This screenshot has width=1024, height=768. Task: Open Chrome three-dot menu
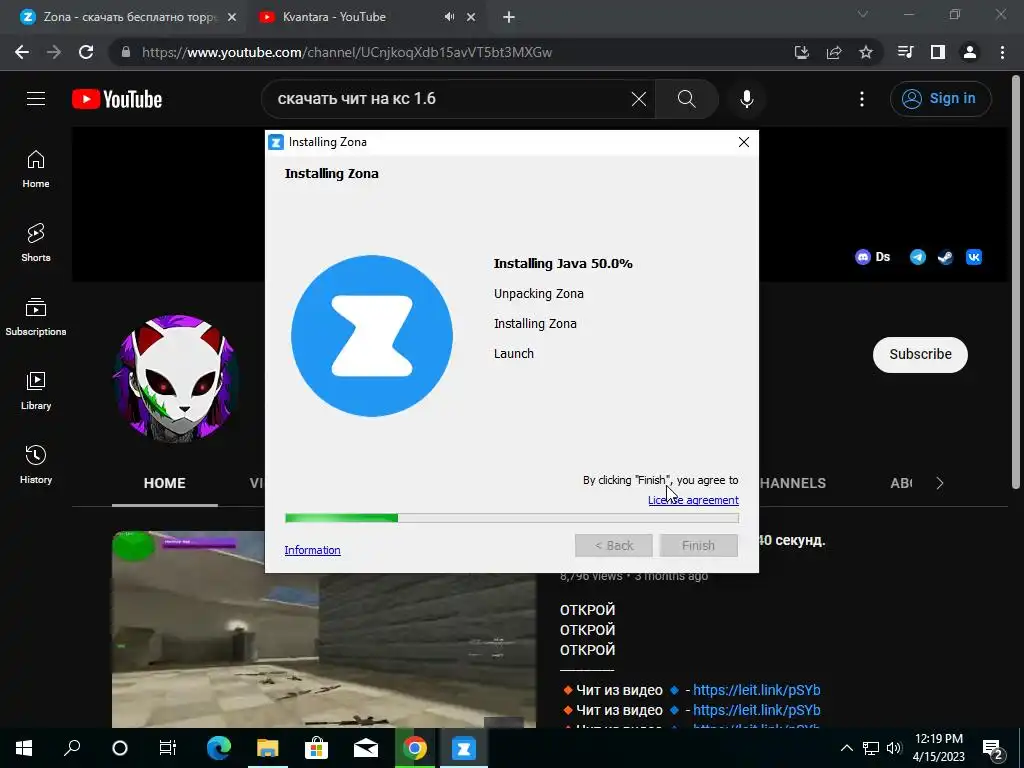[x=1002, y=52]
